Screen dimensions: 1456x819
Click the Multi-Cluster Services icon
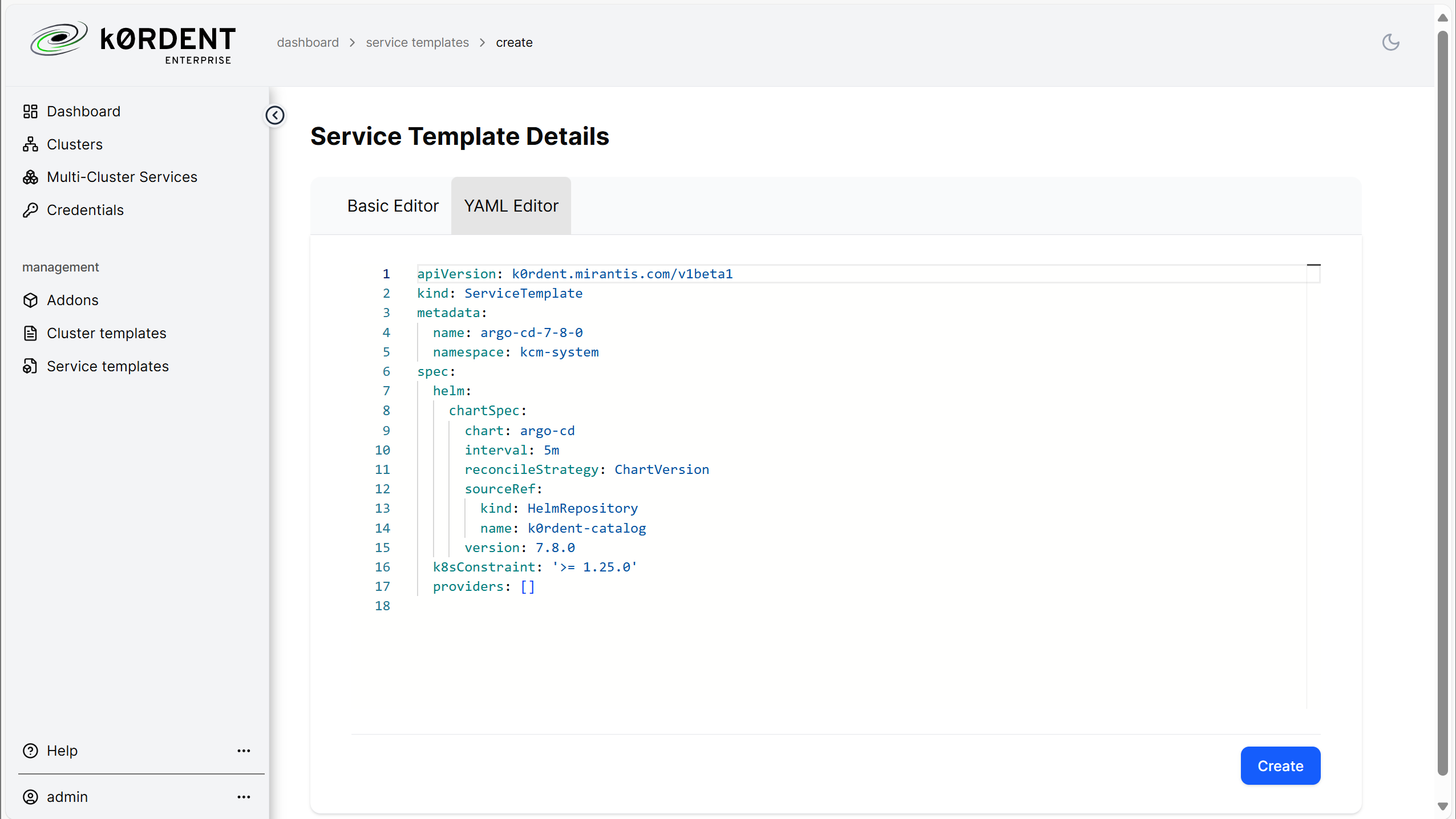(x=30, y=177)
